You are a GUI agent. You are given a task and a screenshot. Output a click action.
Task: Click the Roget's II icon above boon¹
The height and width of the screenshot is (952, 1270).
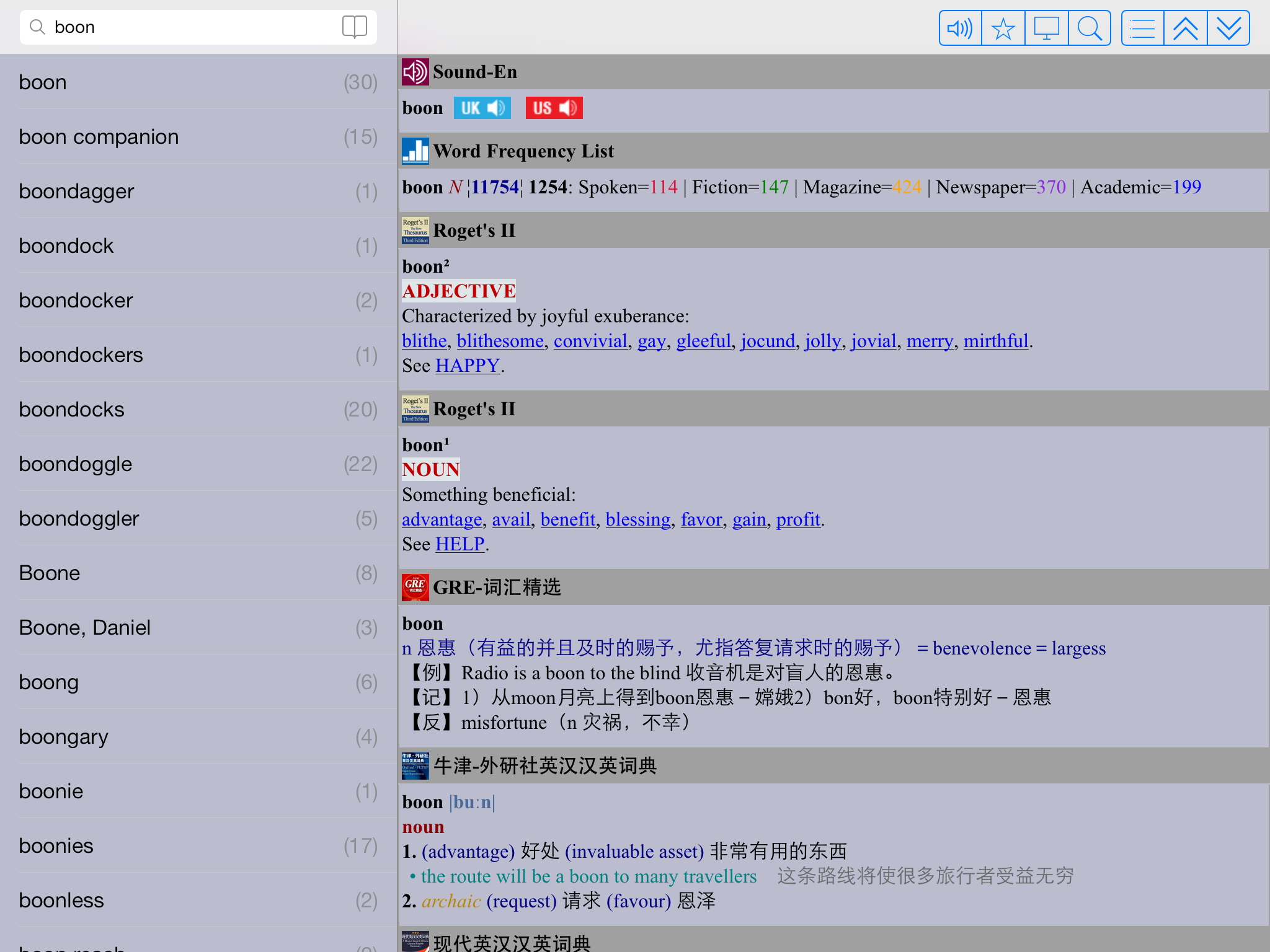(415, 409)
